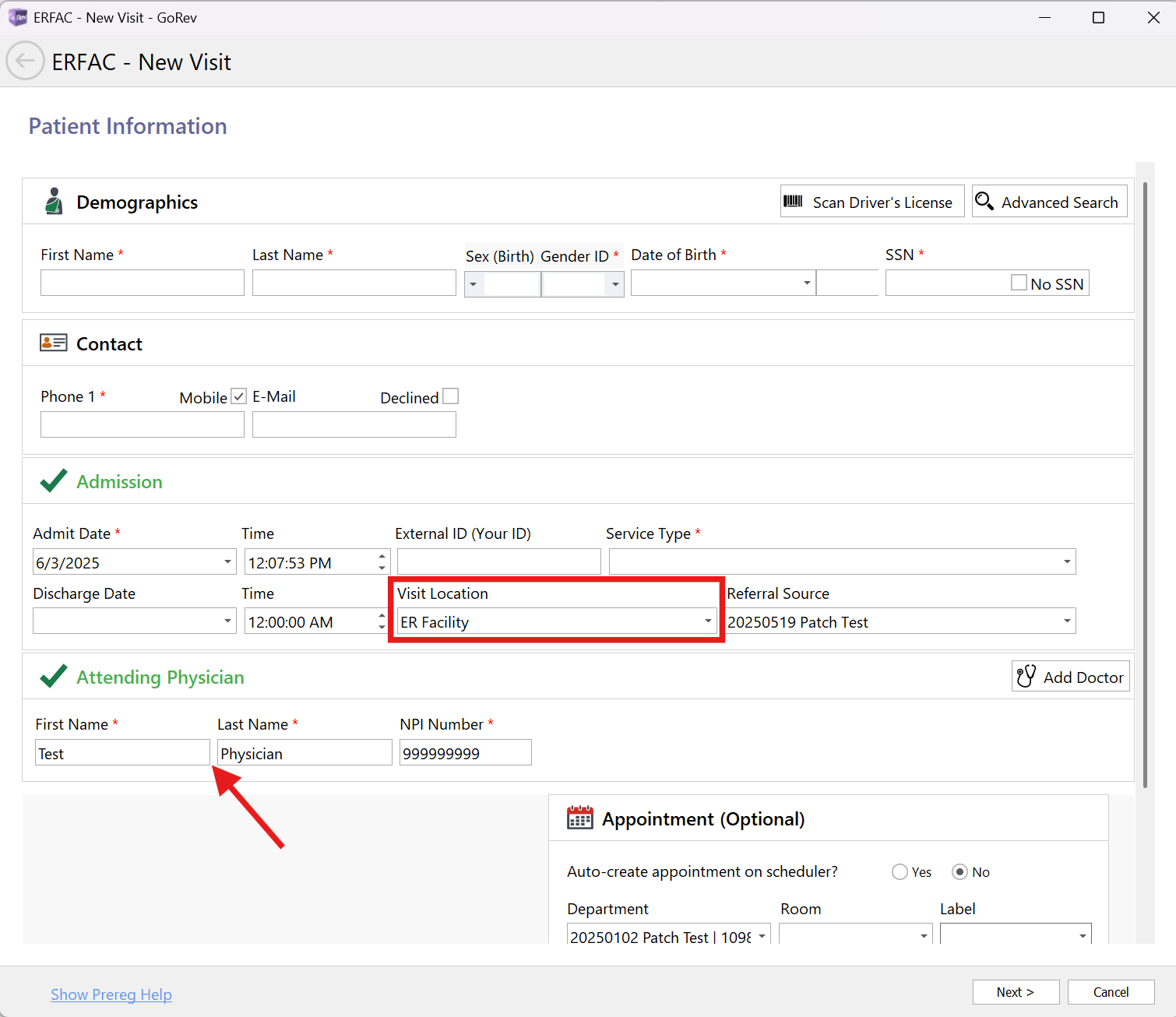Image resolution: width=1176 pixels, height=1017 pixels.
Task: Click the Appointment (Optional) heading
Action: coord(703,818)
